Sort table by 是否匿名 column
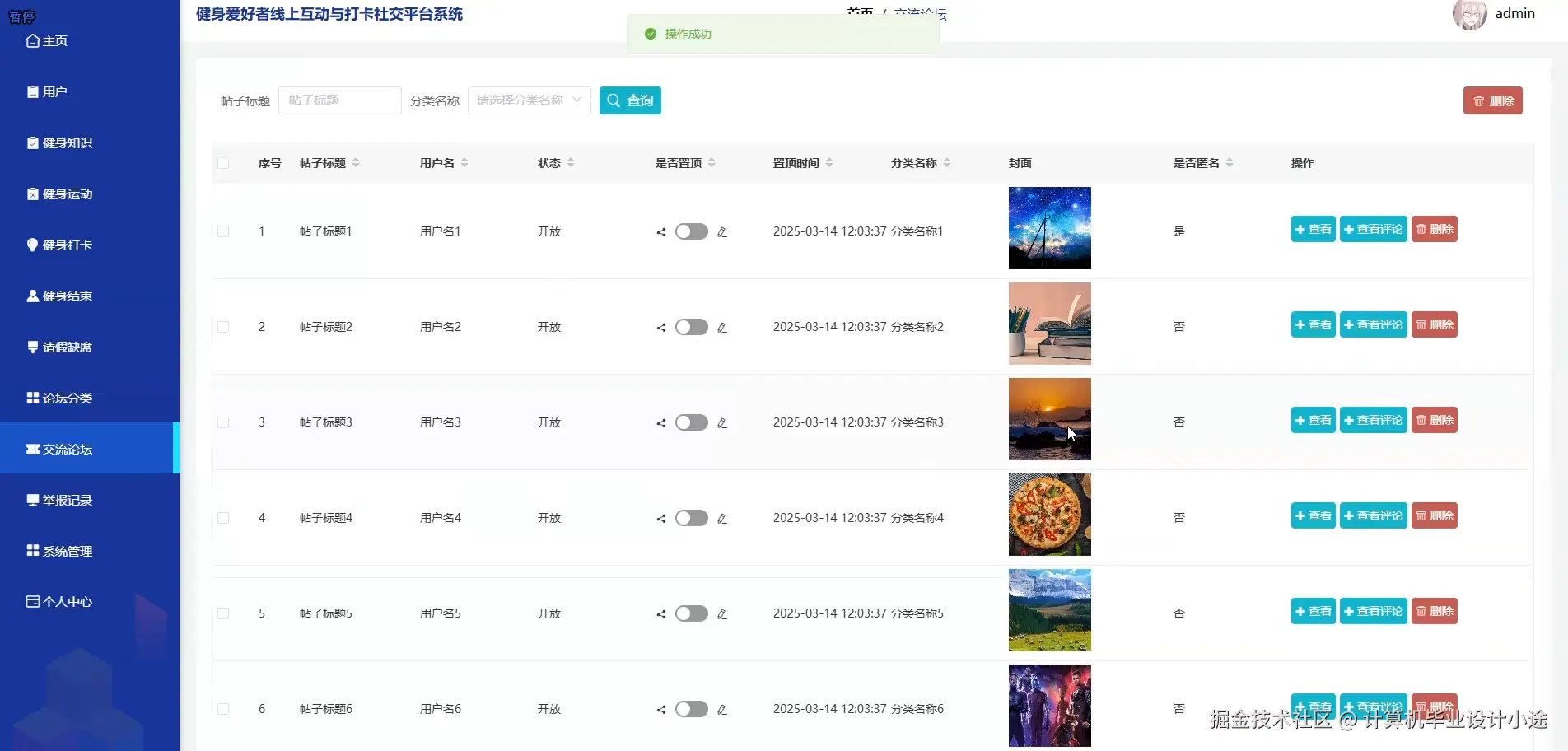The width and height of the screenshot is (1568, 751). 1230,163
